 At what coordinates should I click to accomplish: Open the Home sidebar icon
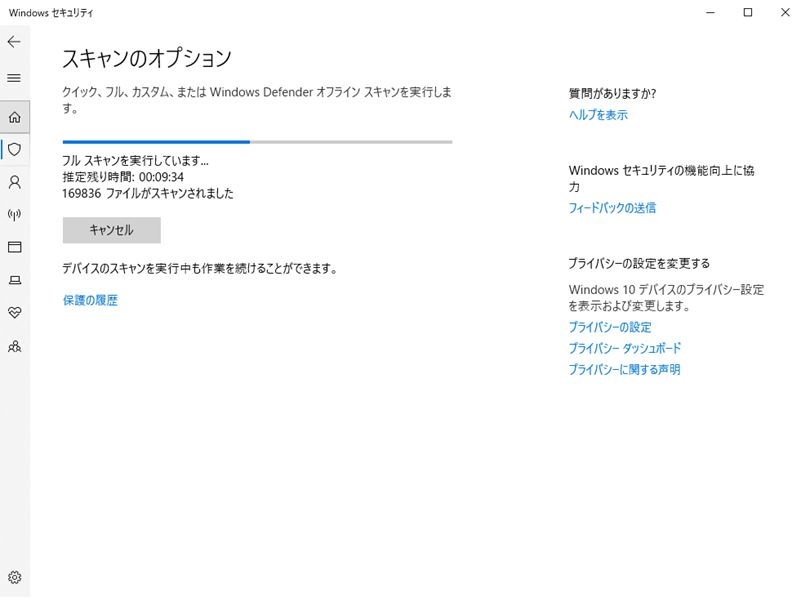click(14, 117)
